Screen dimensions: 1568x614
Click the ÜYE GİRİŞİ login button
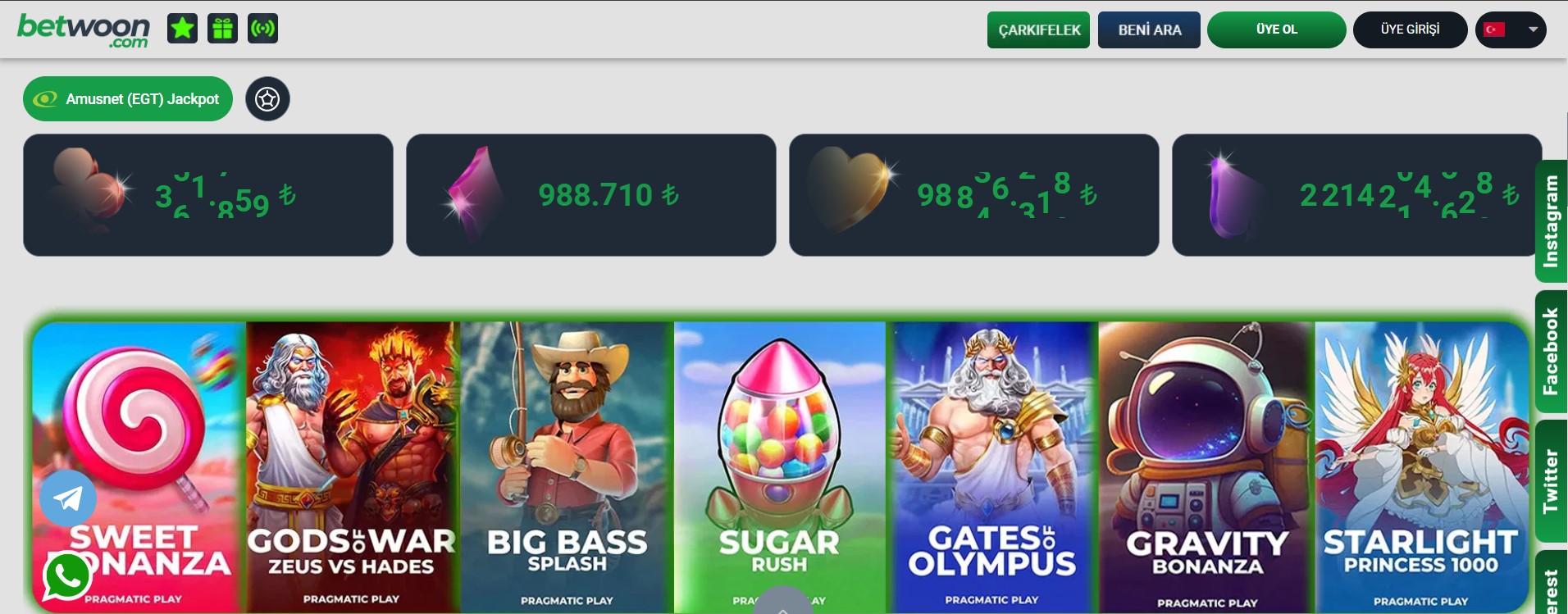1410,30
